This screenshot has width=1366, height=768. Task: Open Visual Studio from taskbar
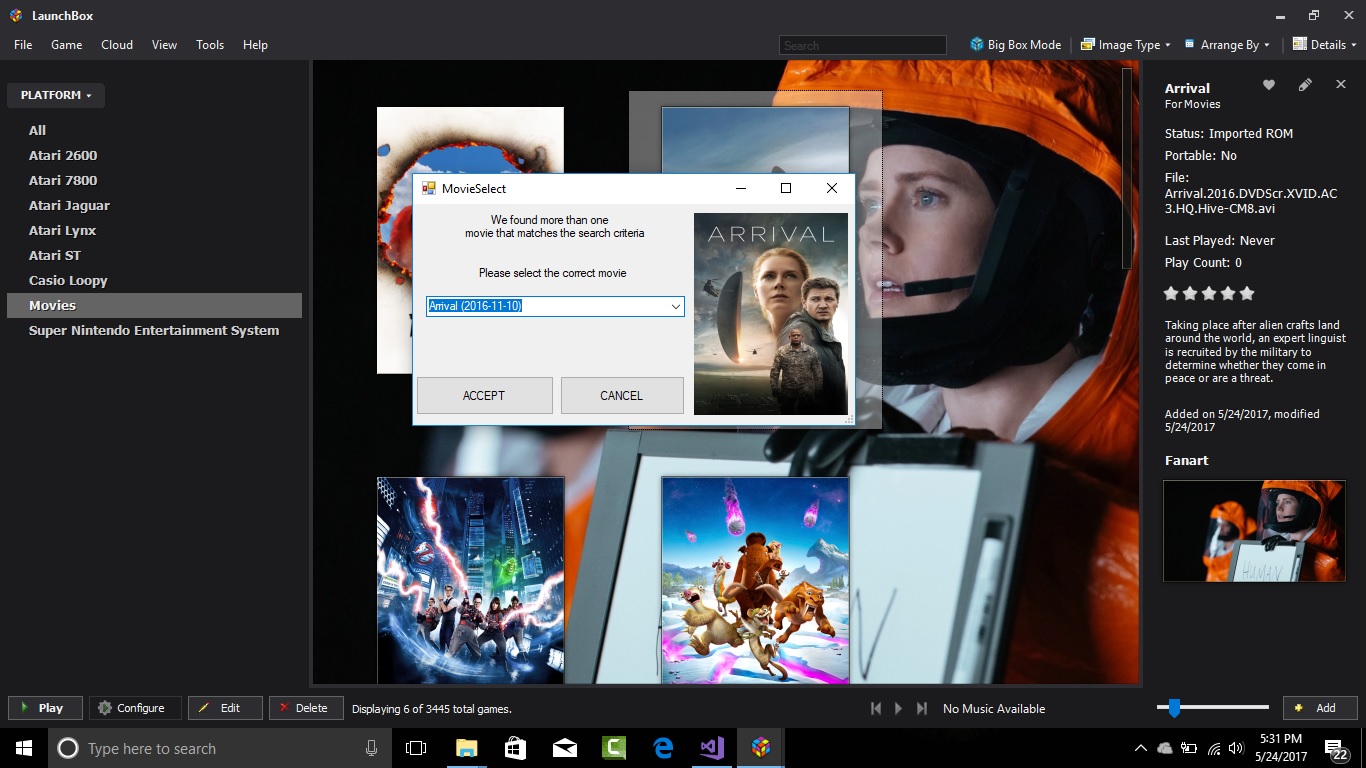711,748
